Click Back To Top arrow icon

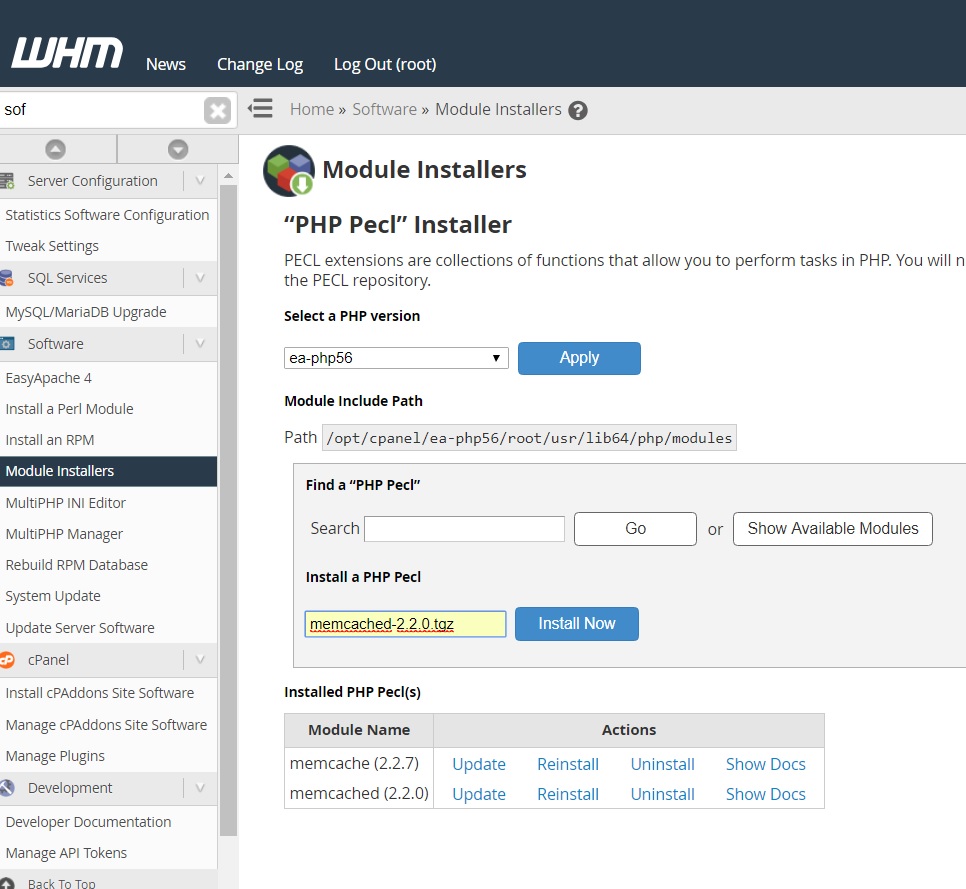click(x=7, y=883)
